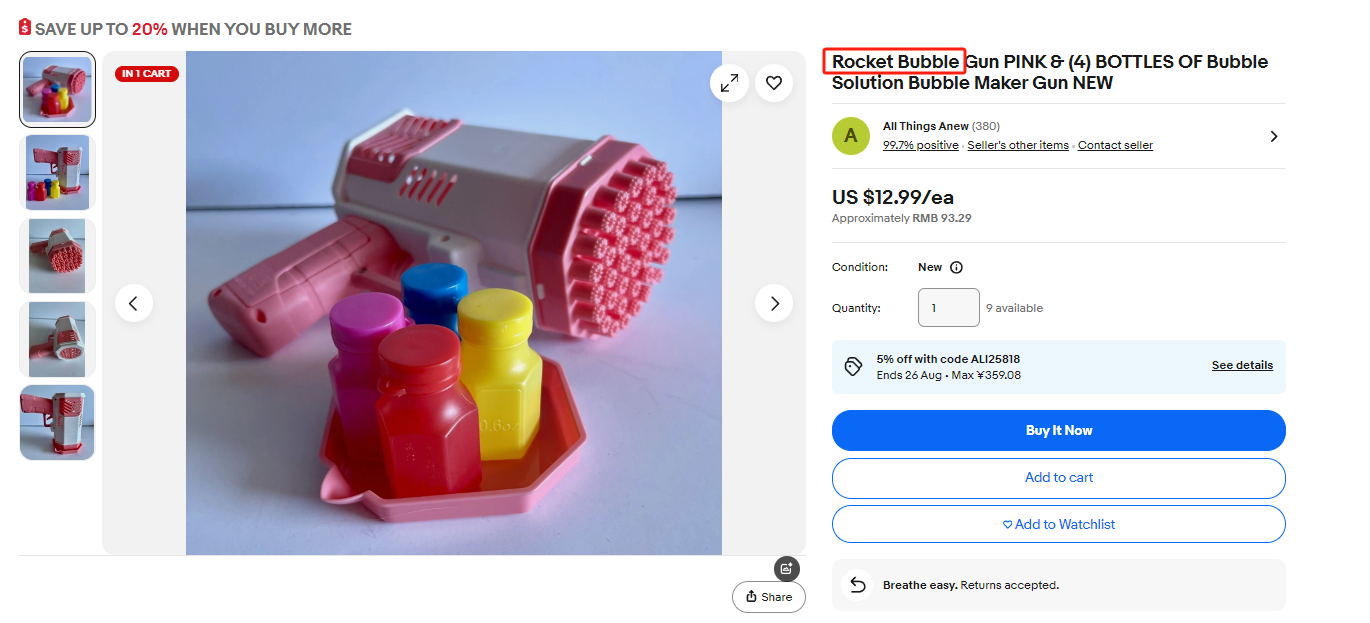Click the Contact seller link

[x=1115, y=145]
